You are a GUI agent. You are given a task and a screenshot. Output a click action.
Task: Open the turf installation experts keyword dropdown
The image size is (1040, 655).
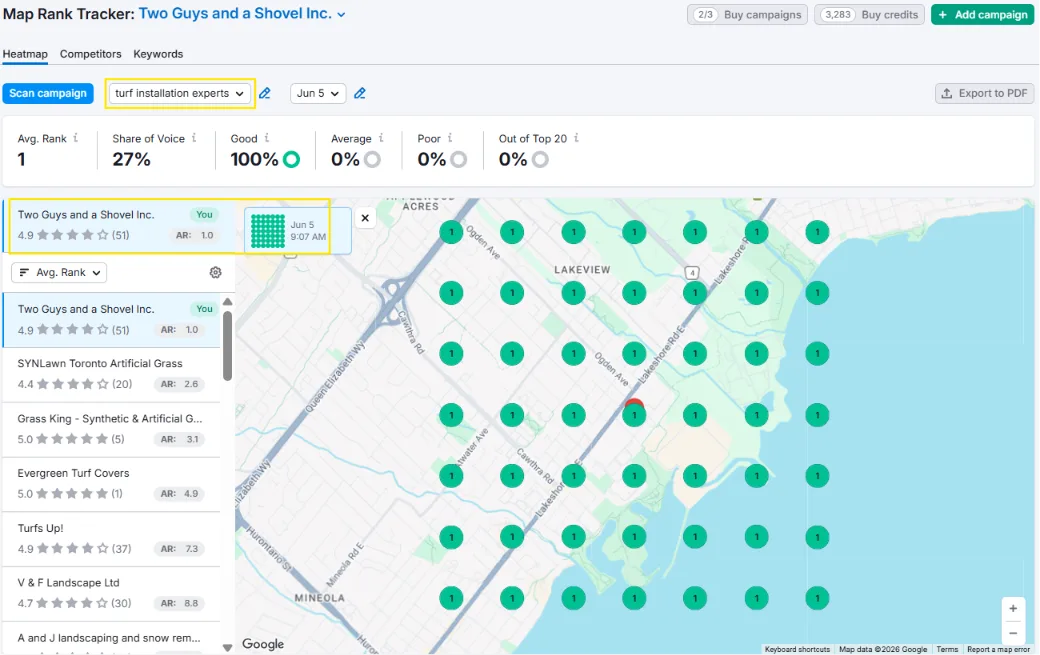click(x=179, y=93)
